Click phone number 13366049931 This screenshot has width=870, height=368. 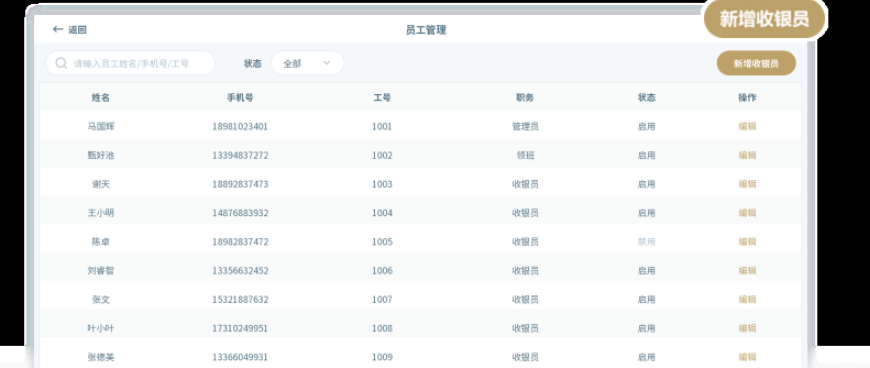point(240,357)
